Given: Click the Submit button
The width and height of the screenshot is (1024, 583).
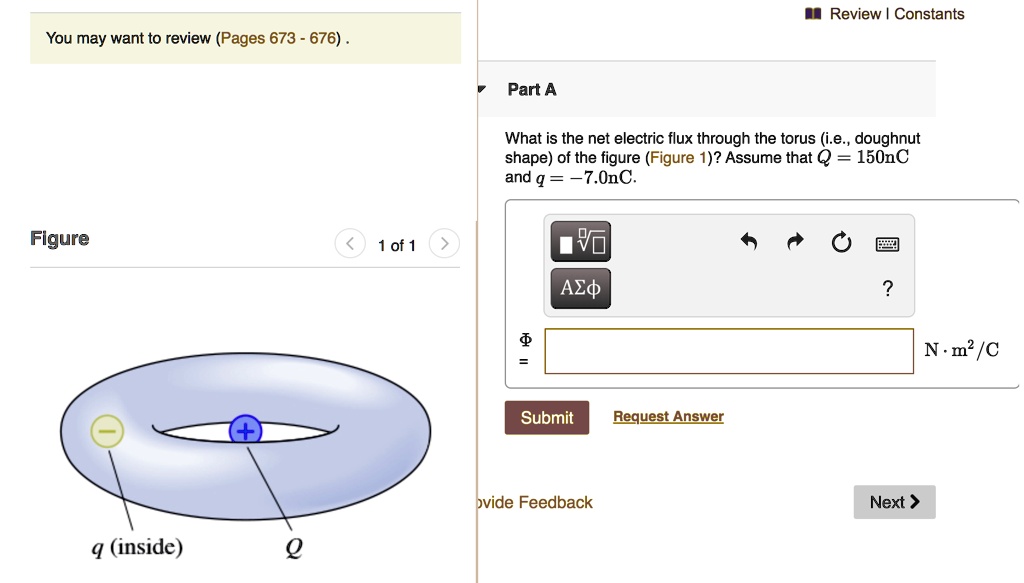Looking at the screenshot, I should [547, 418].
